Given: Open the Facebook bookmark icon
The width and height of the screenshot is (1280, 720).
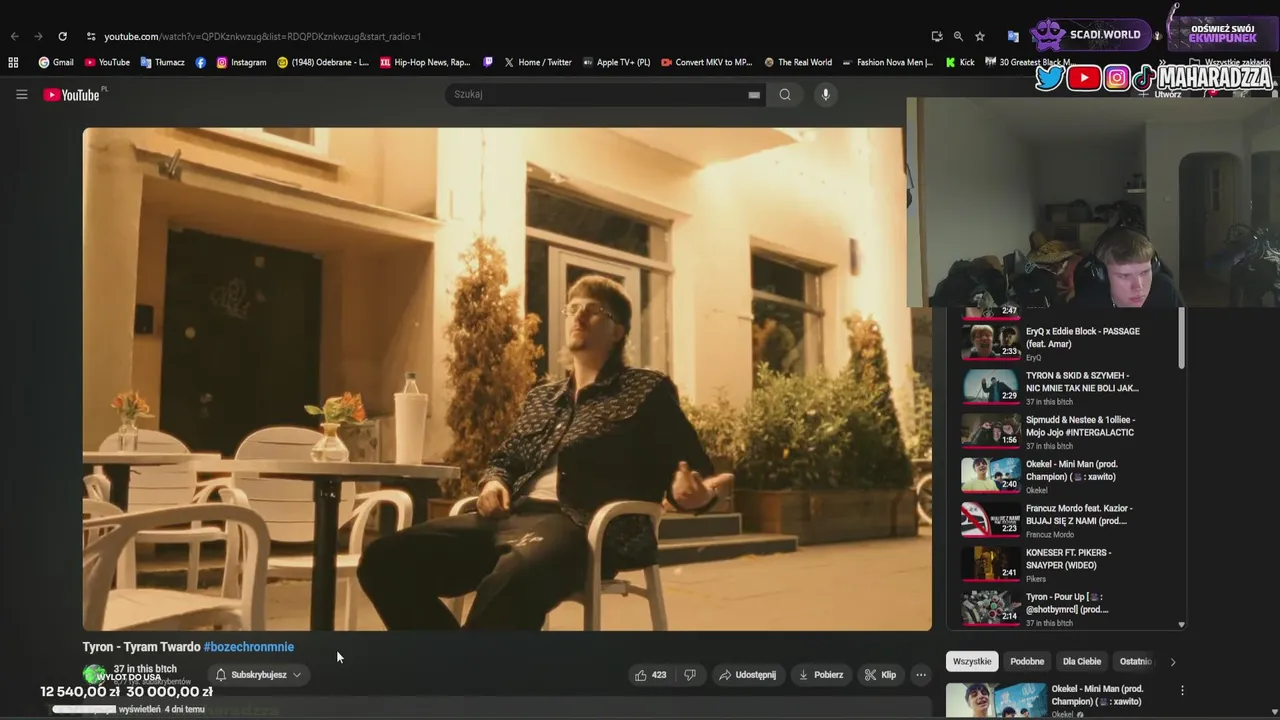Looking at the screenshot, I should point(201,62).
